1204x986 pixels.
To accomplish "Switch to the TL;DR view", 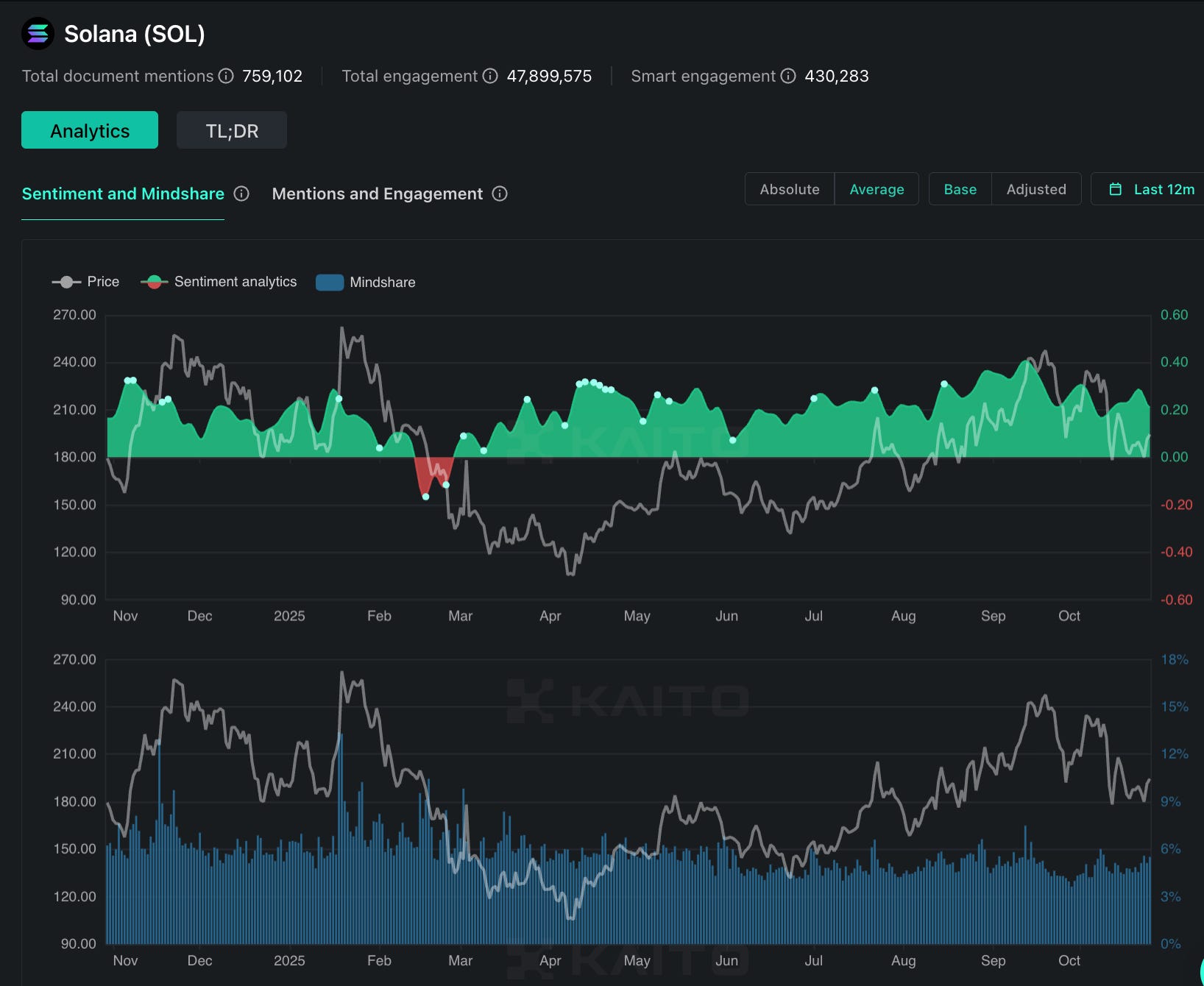I will 232,130.
